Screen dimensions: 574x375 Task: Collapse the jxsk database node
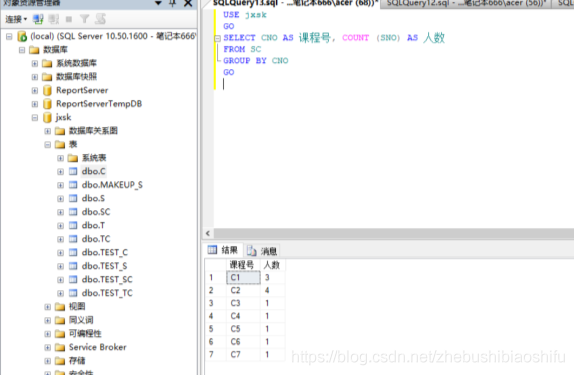coord(35,118)
